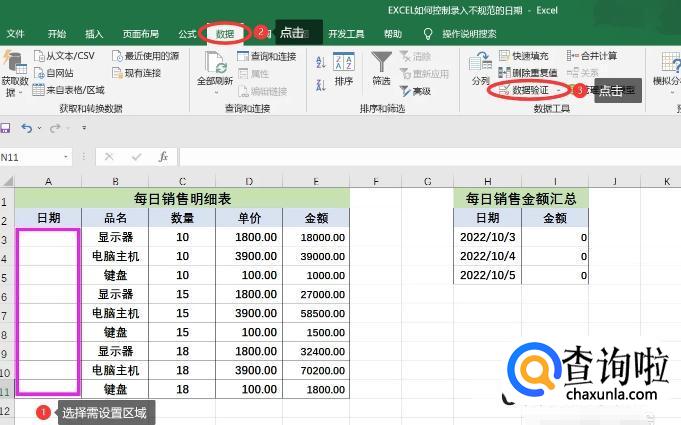
Task: Open the File (文件) tab
Action: click(x=15, y=34)
